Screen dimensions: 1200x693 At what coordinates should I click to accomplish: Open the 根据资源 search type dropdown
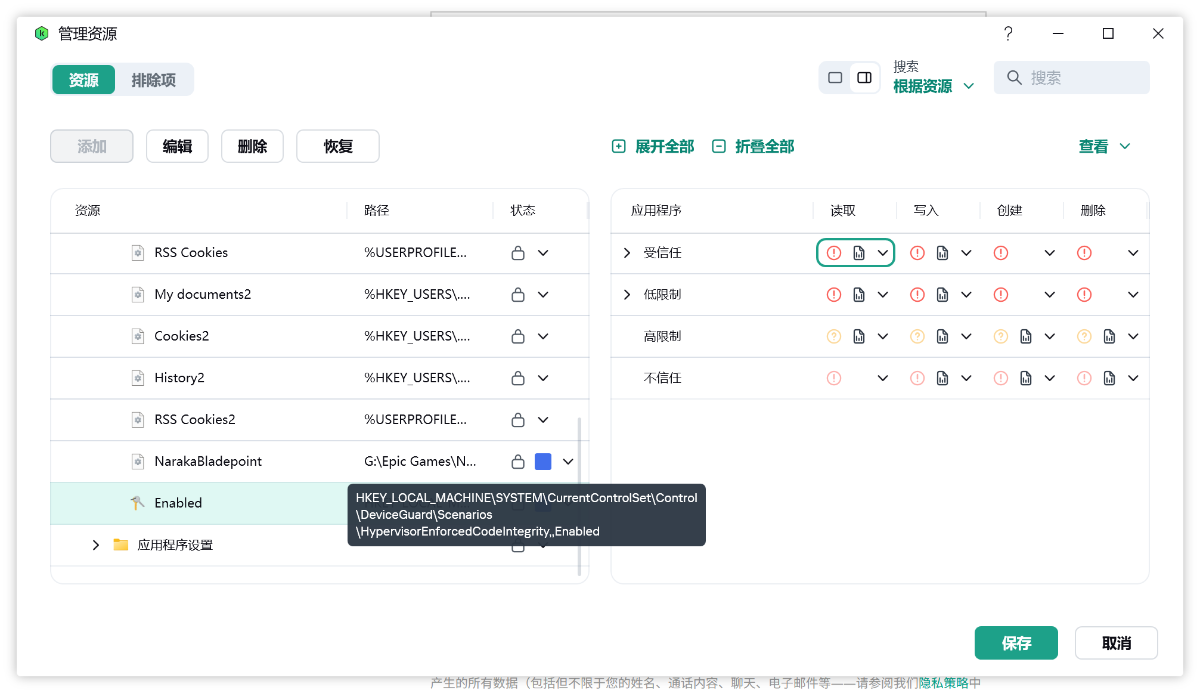pos(933,87)
